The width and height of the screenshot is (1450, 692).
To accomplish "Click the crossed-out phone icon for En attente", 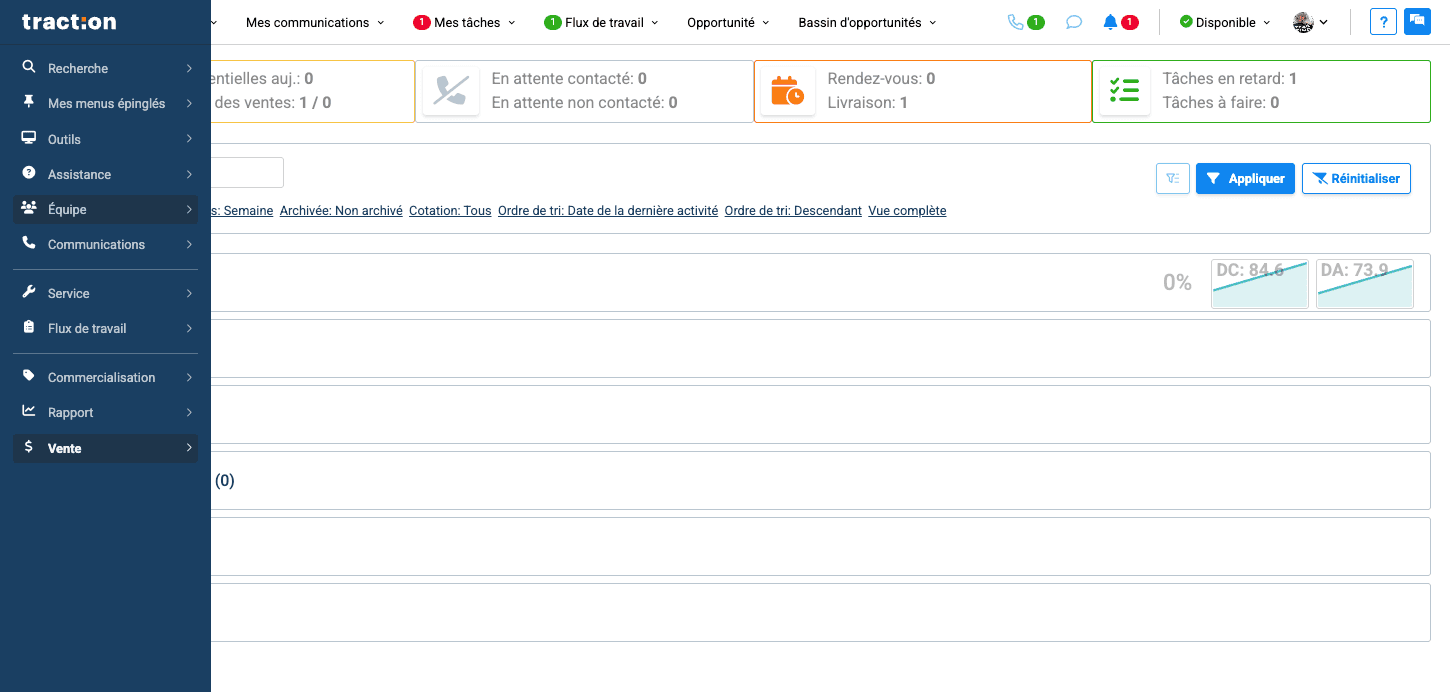I will click(450, 91).
